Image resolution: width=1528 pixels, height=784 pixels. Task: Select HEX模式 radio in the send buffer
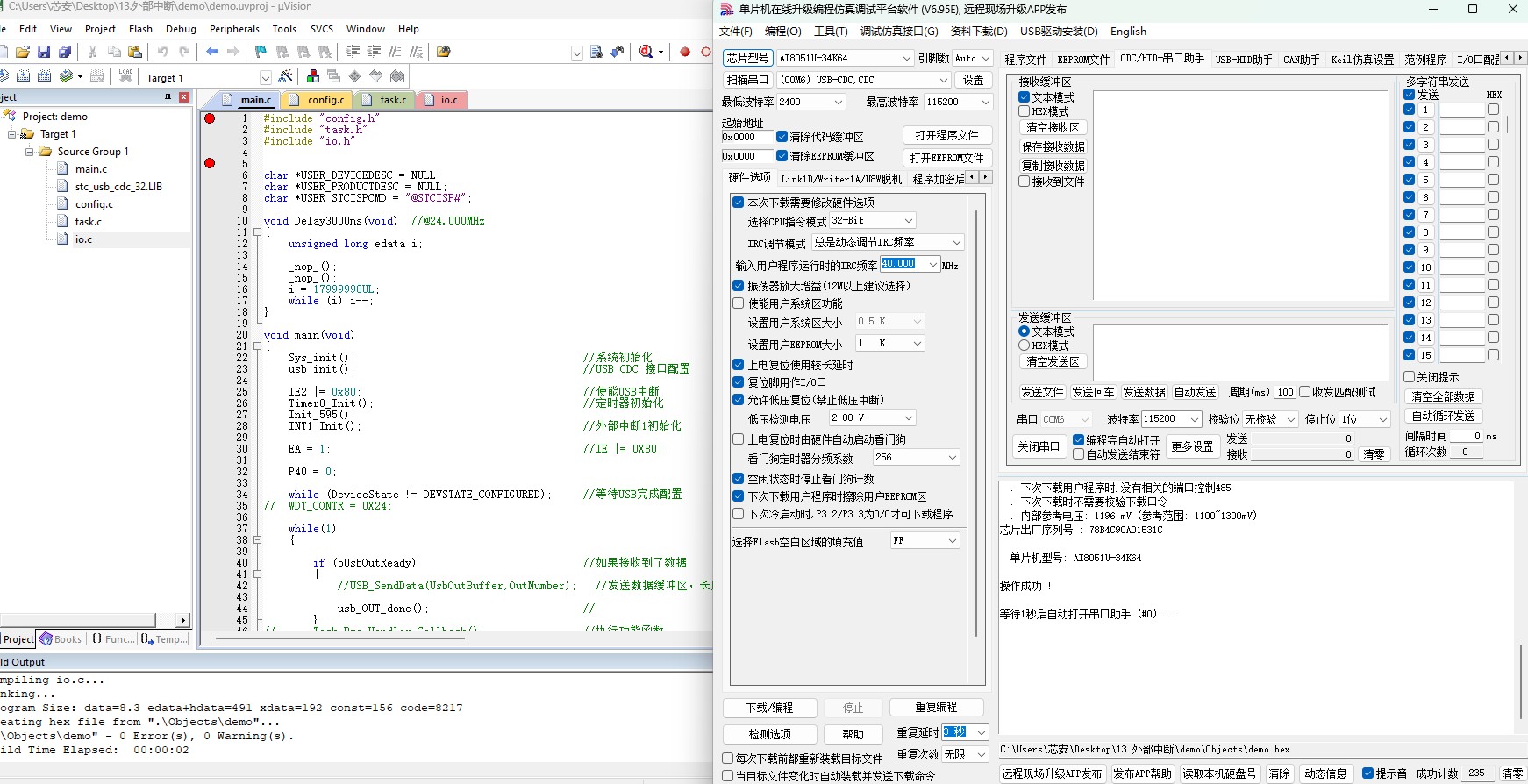1024,346
